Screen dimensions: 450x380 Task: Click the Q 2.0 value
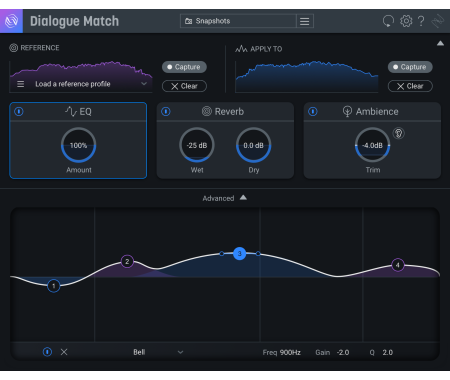(387, 352)
